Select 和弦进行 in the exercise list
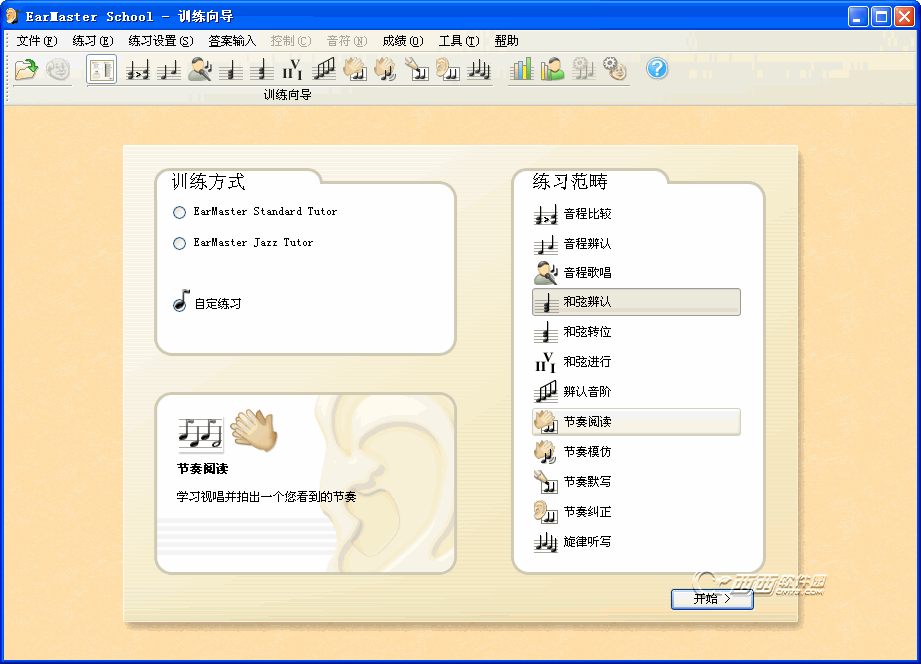 (x=636, y=362)
